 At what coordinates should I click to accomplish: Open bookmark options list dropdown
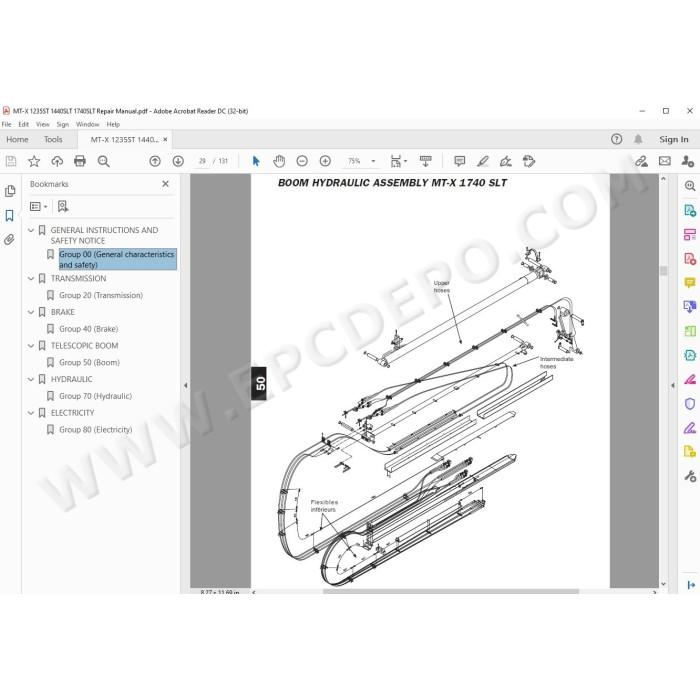(38, 206)
